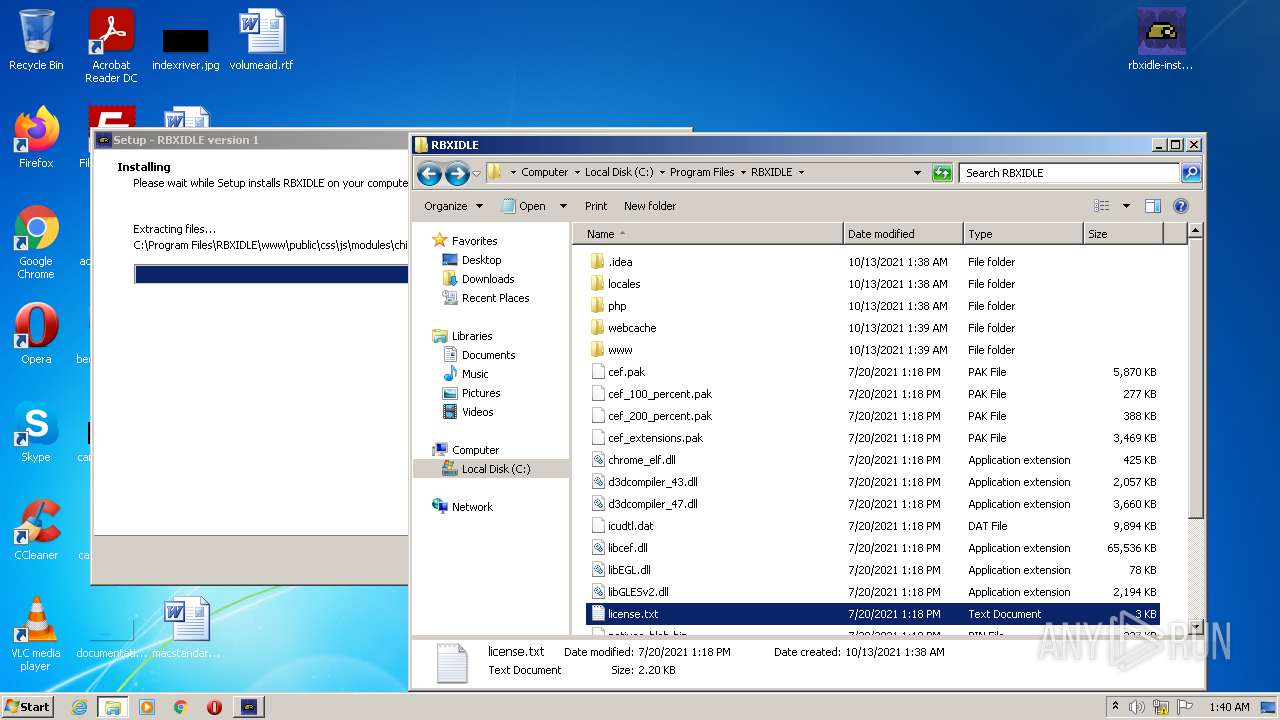Viewport: 1280px width, 720px height.
Task: Select the rbxidle installer desktop icon
Action: [x=1161, y=40]
